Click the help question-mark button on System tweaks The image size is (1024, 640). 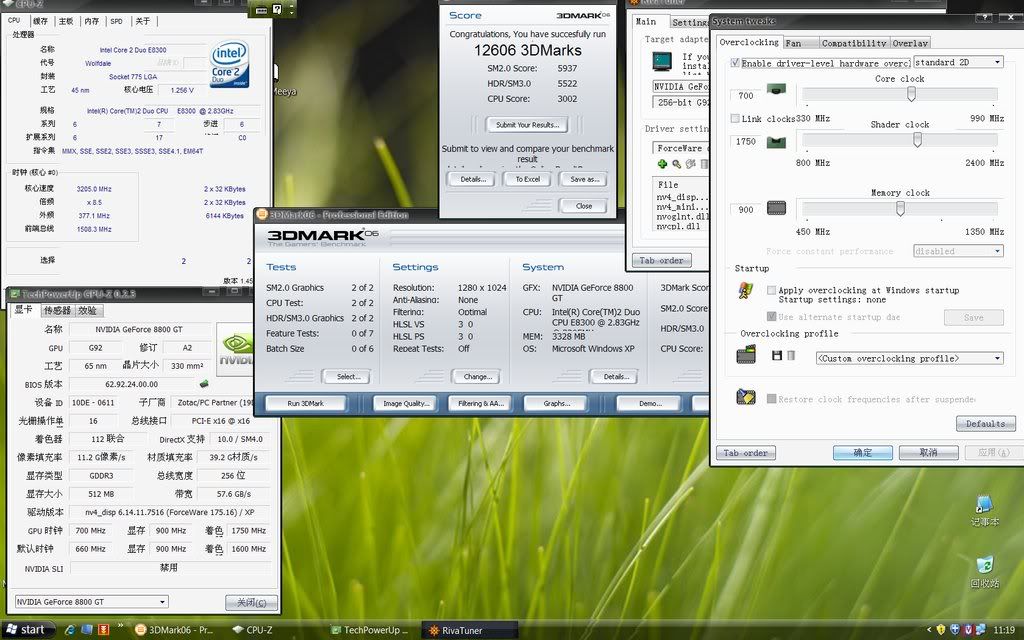point(983,19)
